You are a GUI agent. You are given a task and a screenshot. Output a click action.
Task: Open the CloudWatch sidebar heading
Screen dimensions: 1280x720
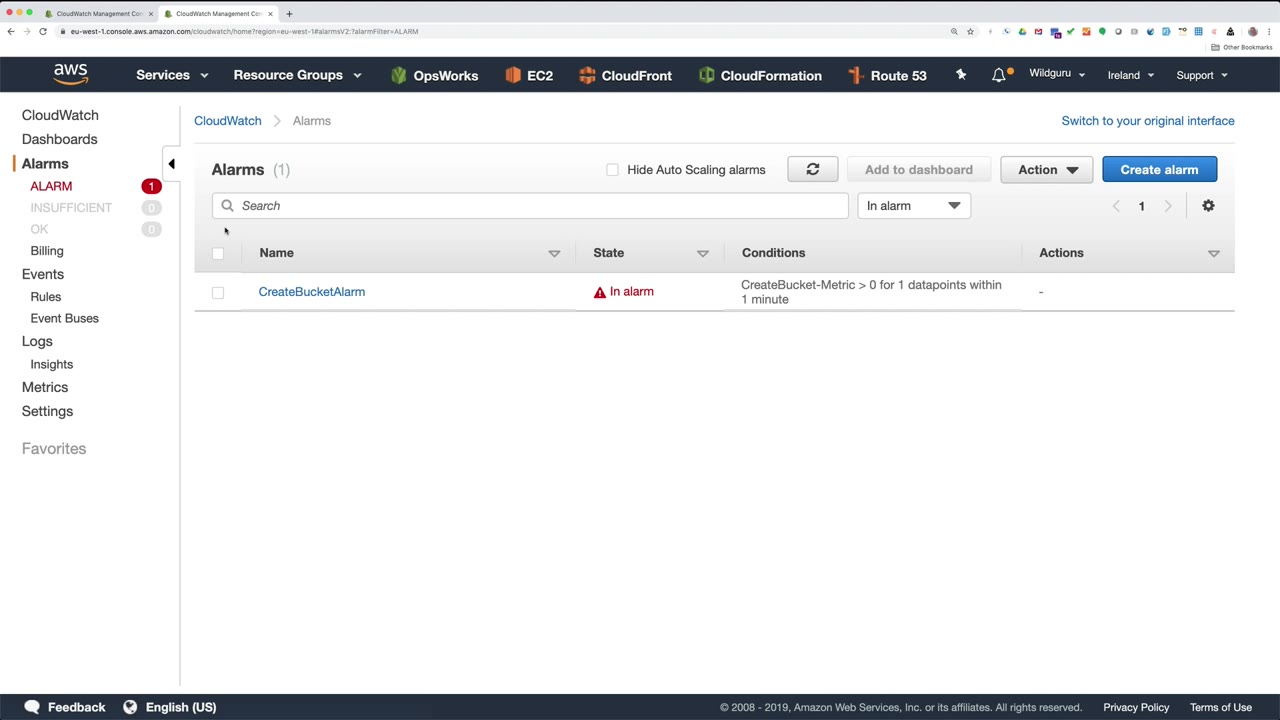(60, 115)
